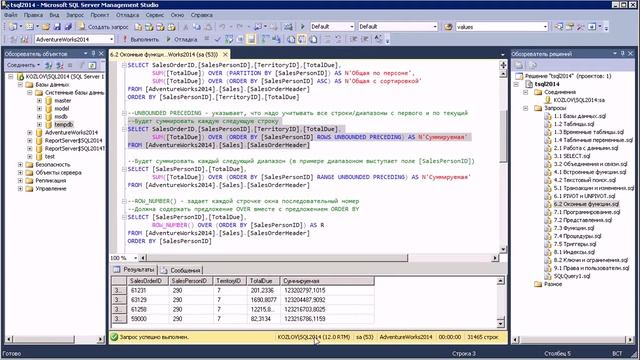Collapse the Базы данных folder
Image resolution: width=640 pixels, height=360 pixels.
point(20,84)
